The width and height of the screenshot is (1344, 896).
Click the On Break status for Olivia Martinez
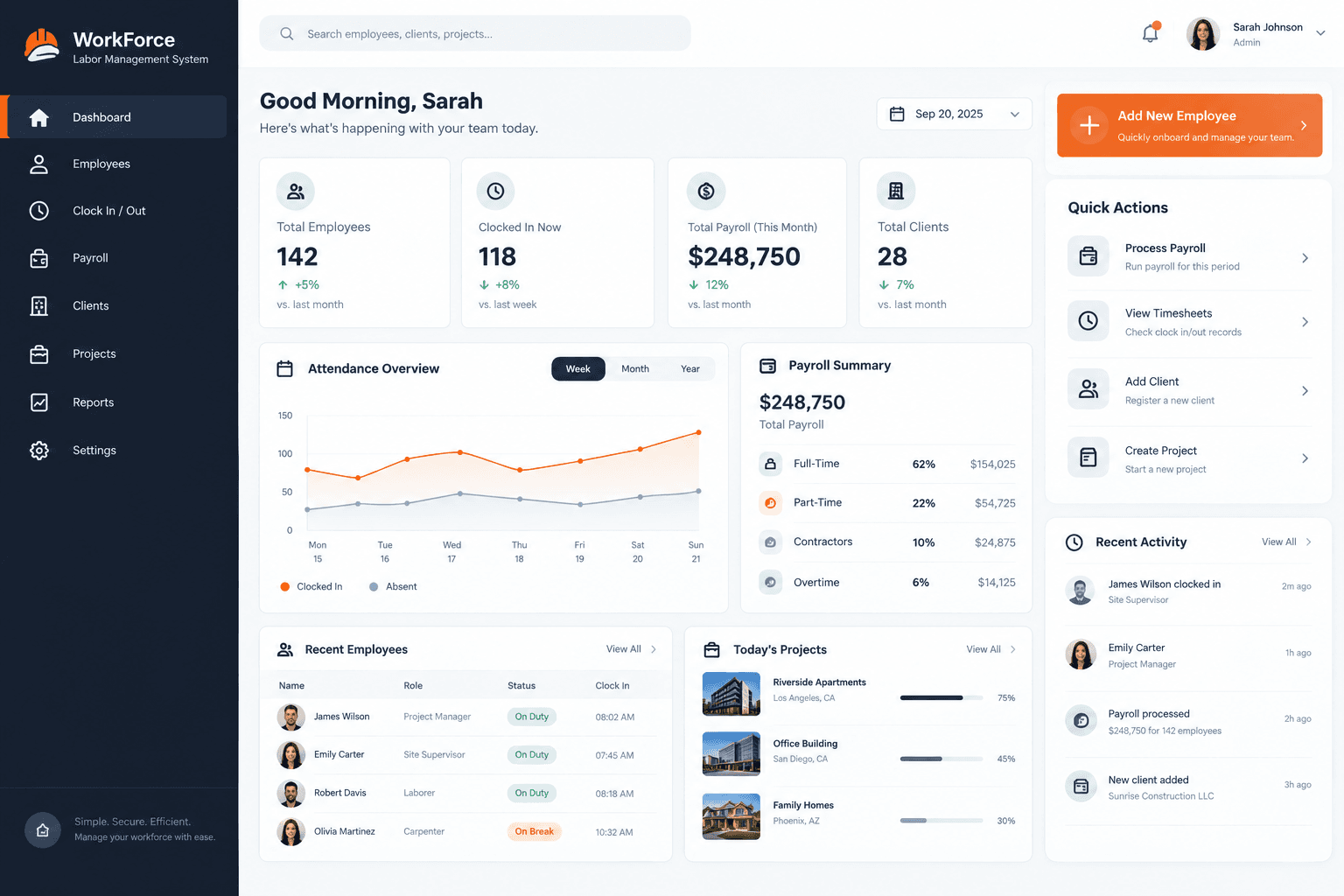pos(534,831)
